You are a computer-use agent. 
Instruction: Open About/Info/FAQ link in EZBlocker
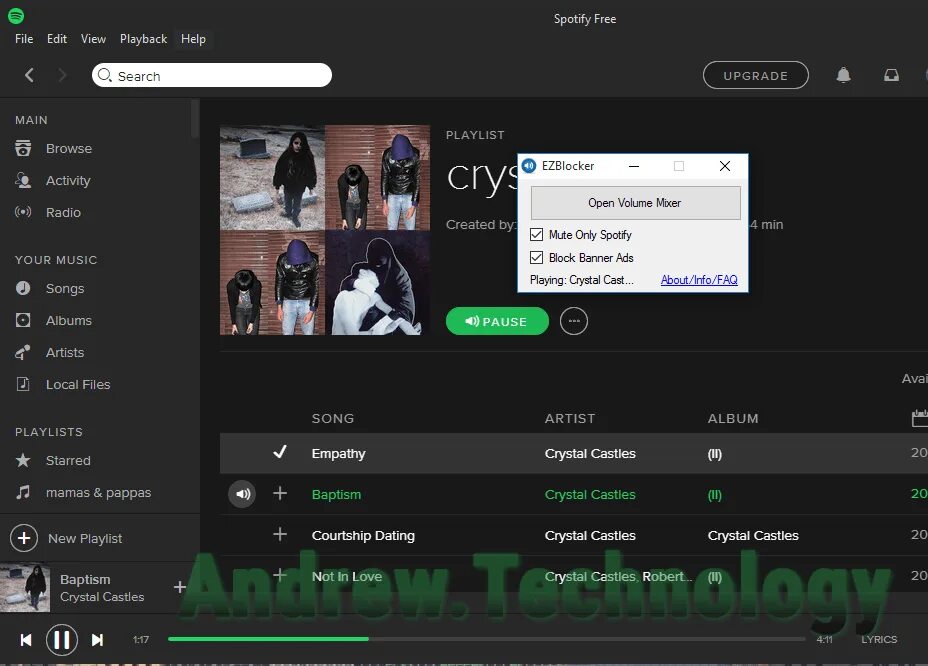tap(699, 280)
